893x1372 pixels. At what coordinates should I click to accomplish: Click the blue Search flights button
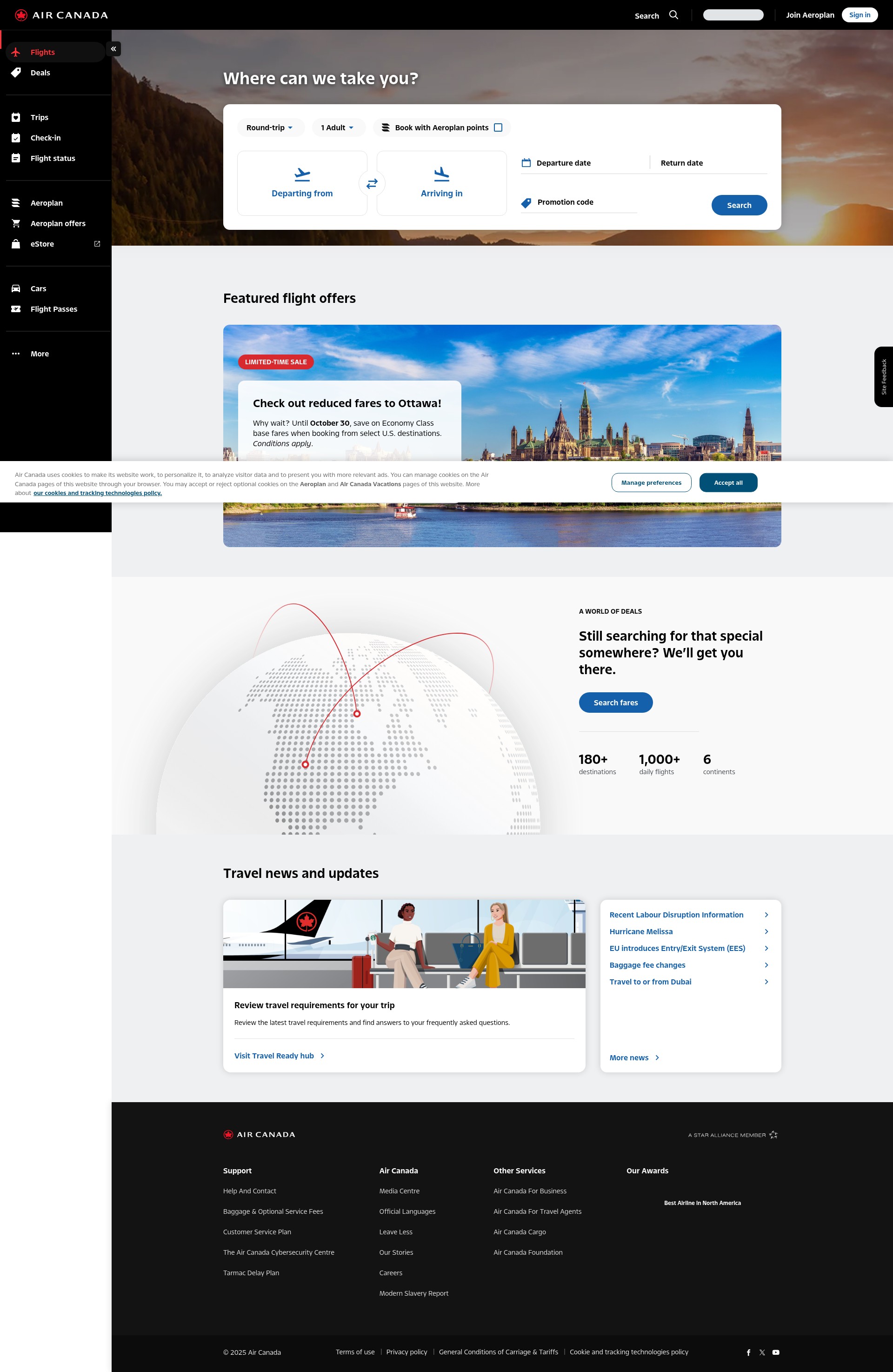(x=739, y=205)
